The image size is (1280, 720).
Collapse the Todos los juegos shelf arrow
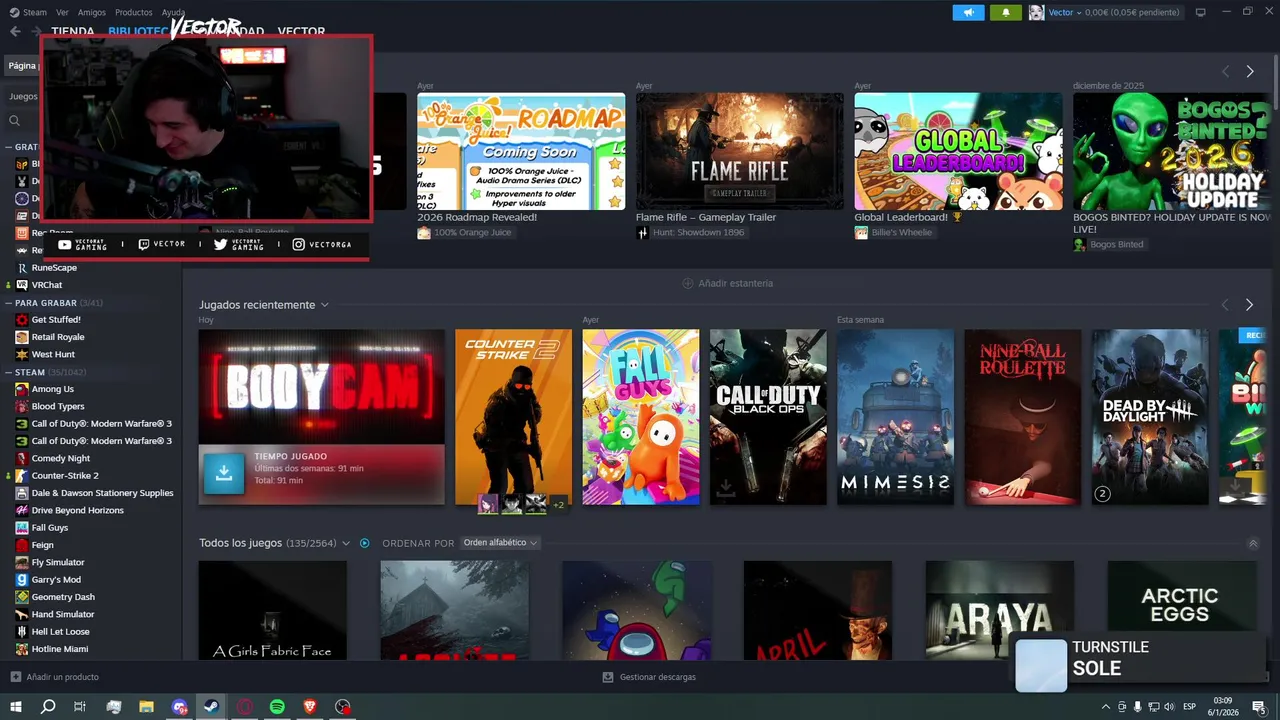1253,543
